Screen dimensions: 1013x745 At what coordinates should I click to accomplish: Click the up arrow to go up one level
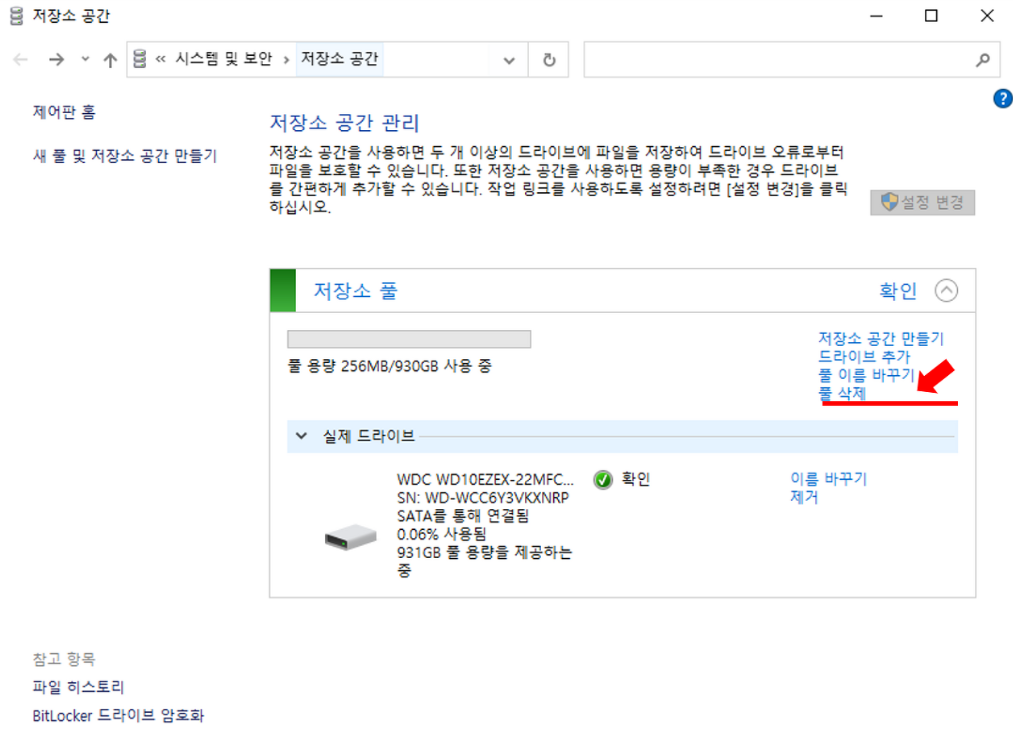[110, 59]
